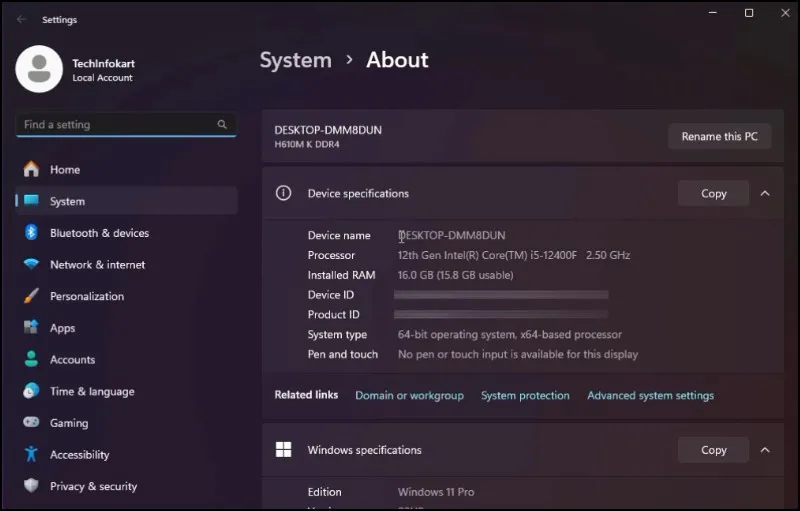Select Apps in the sidebar
Viewport: 800px width, 511px height.
(127, 327)
